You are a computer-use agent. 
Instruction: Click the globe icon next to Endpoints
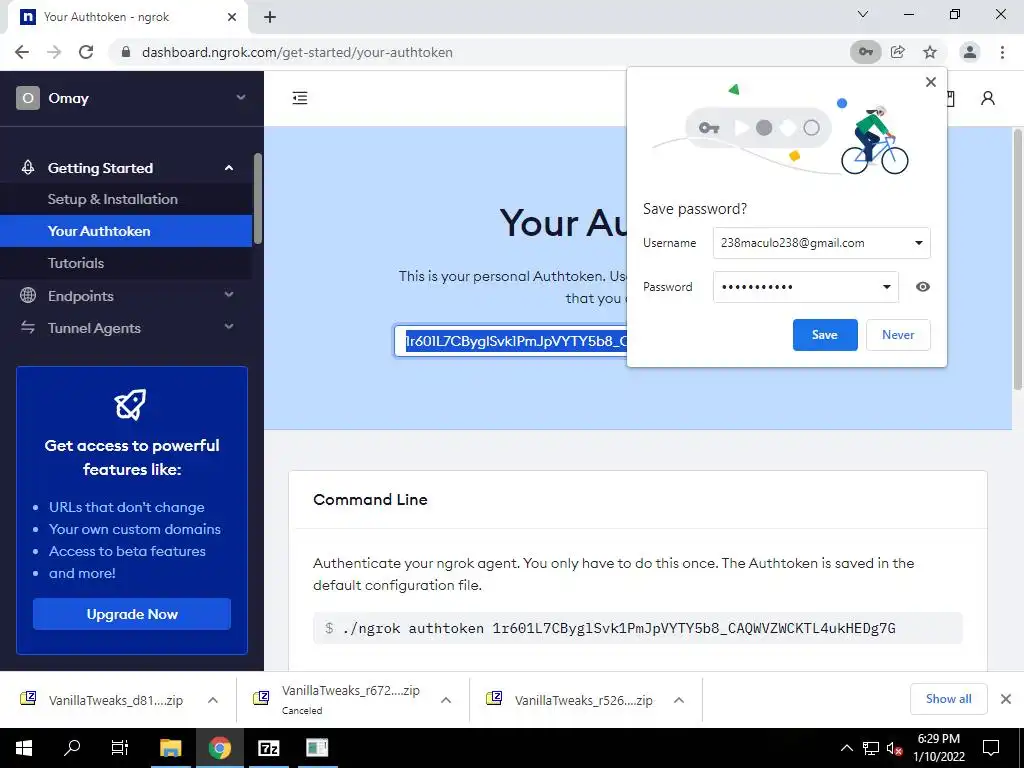28,295
